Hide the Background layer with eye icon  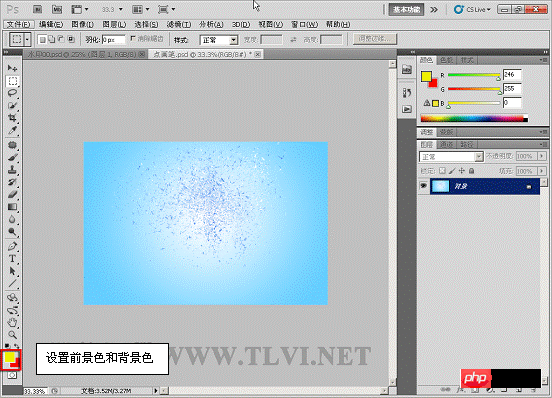[x=424, y=185]
